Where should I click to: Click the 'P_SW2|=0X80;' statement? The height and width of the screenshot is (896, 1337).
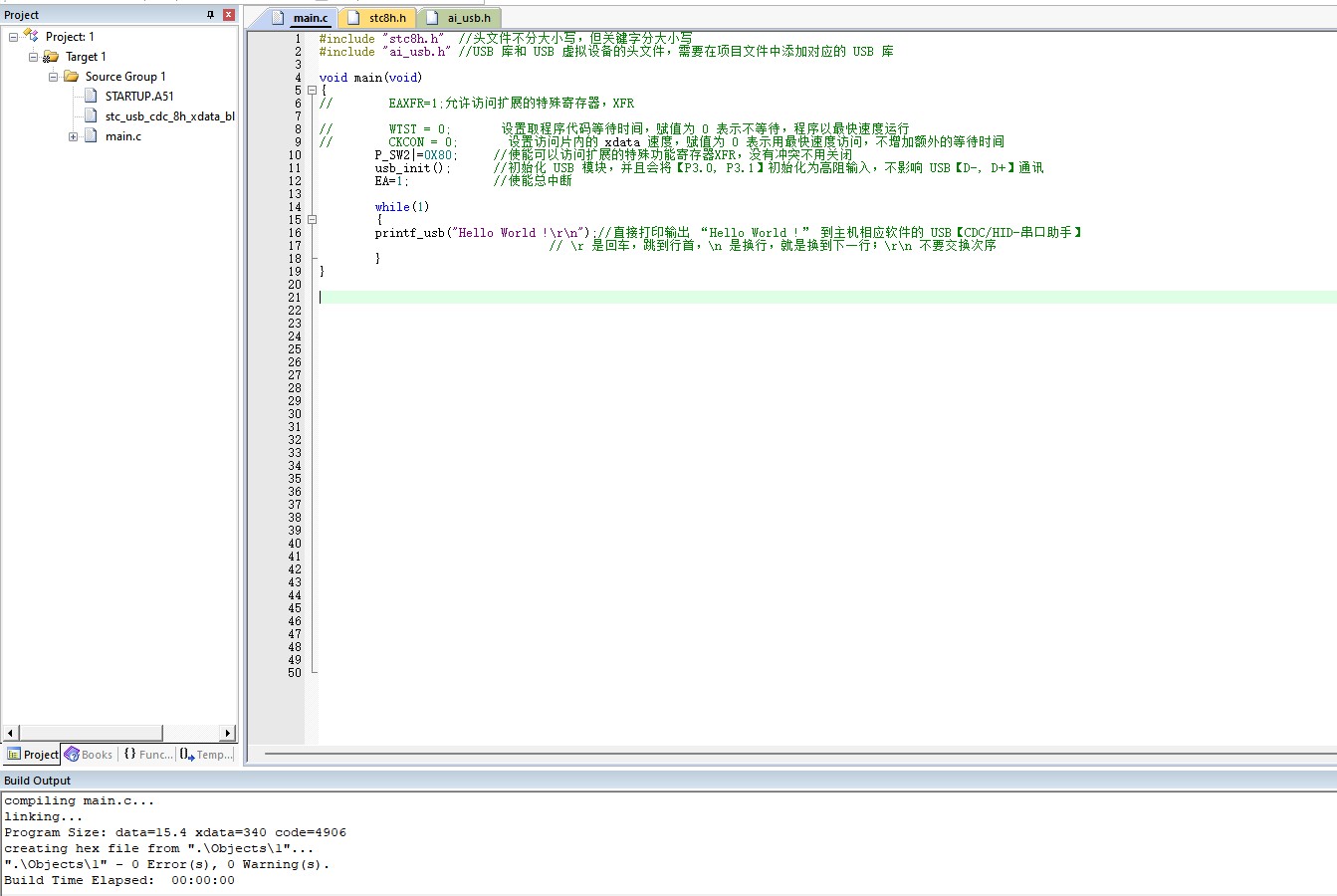coord(416,155)
